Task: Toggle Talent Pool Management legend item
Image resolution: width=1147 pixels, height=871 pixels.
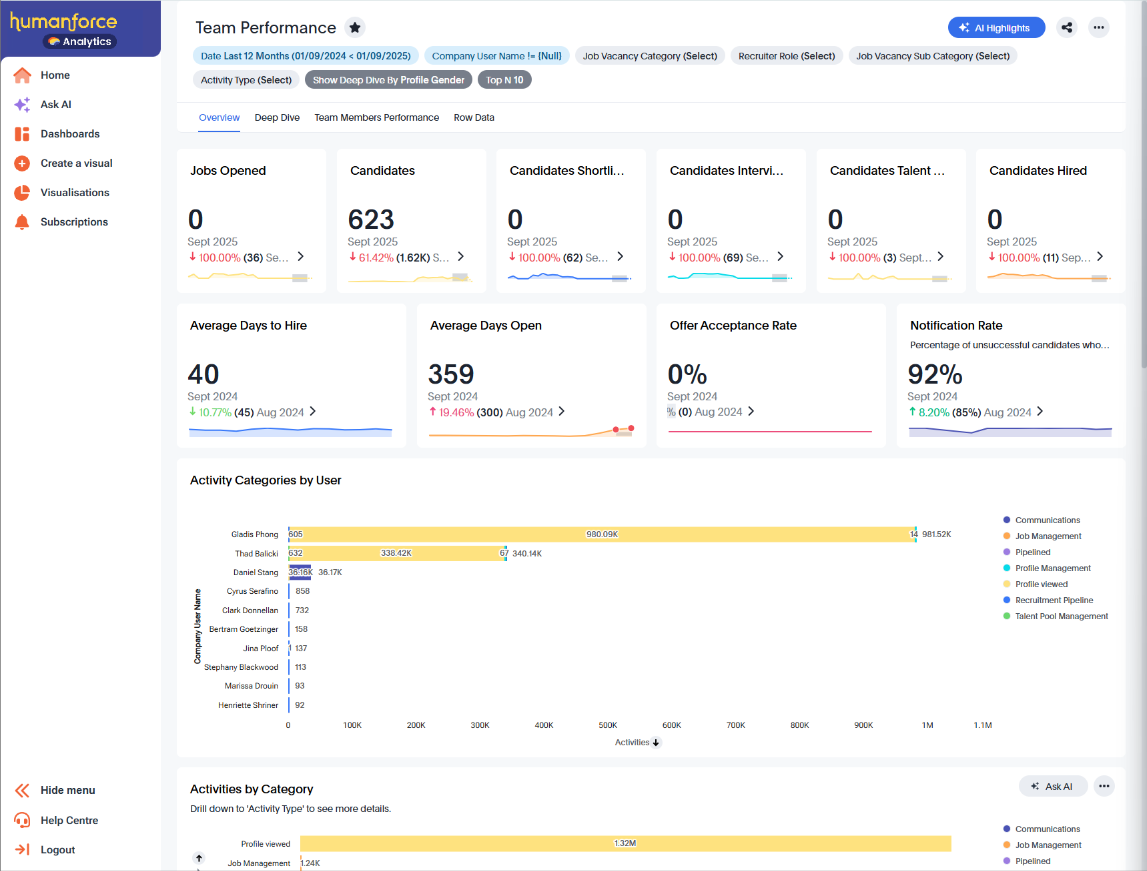Action: pyautogui.click(x=1060, y=616)
